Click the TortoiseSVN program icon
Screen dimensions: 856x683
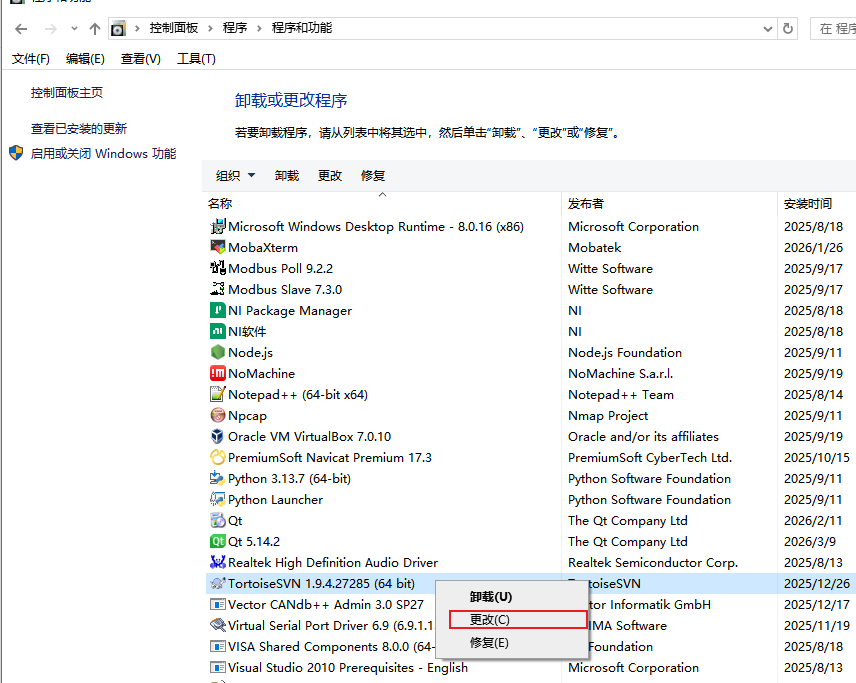(218, 583)
